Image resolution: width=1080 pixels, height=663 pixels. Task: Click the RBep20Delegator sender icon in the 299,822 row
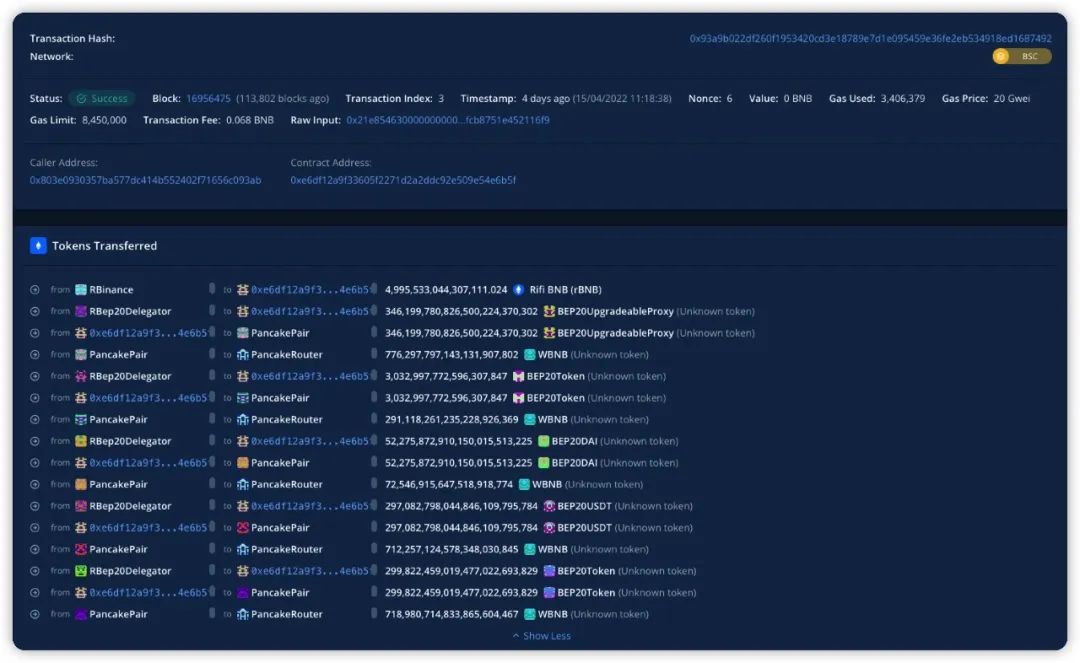click(81, 571)
